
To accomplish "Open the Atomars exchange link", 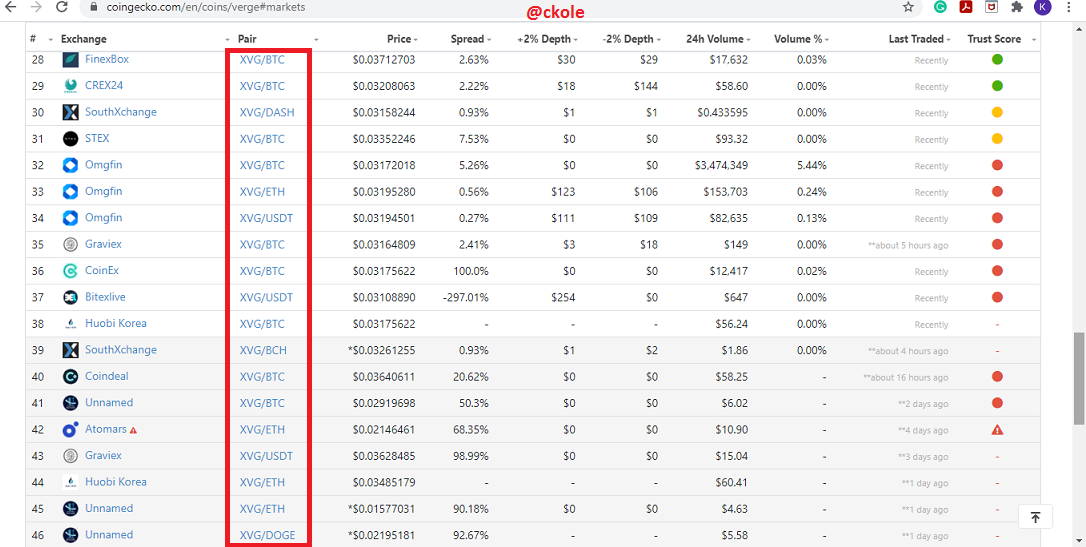I will coord(106,429).
